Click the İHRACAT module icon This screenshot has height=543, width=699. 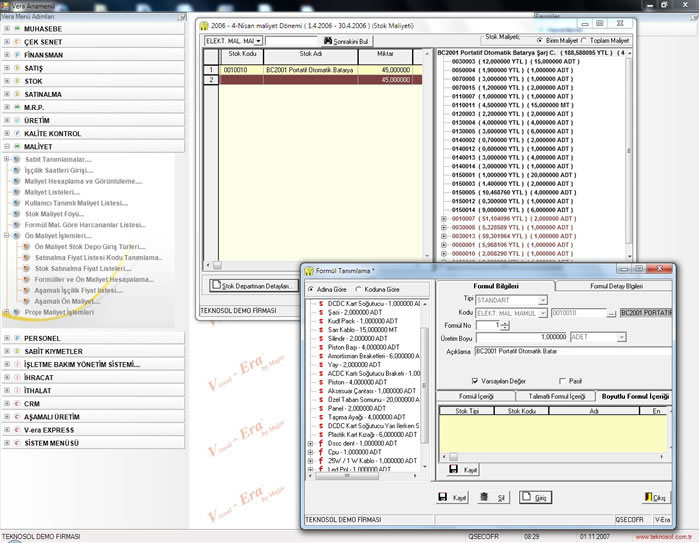17,378
